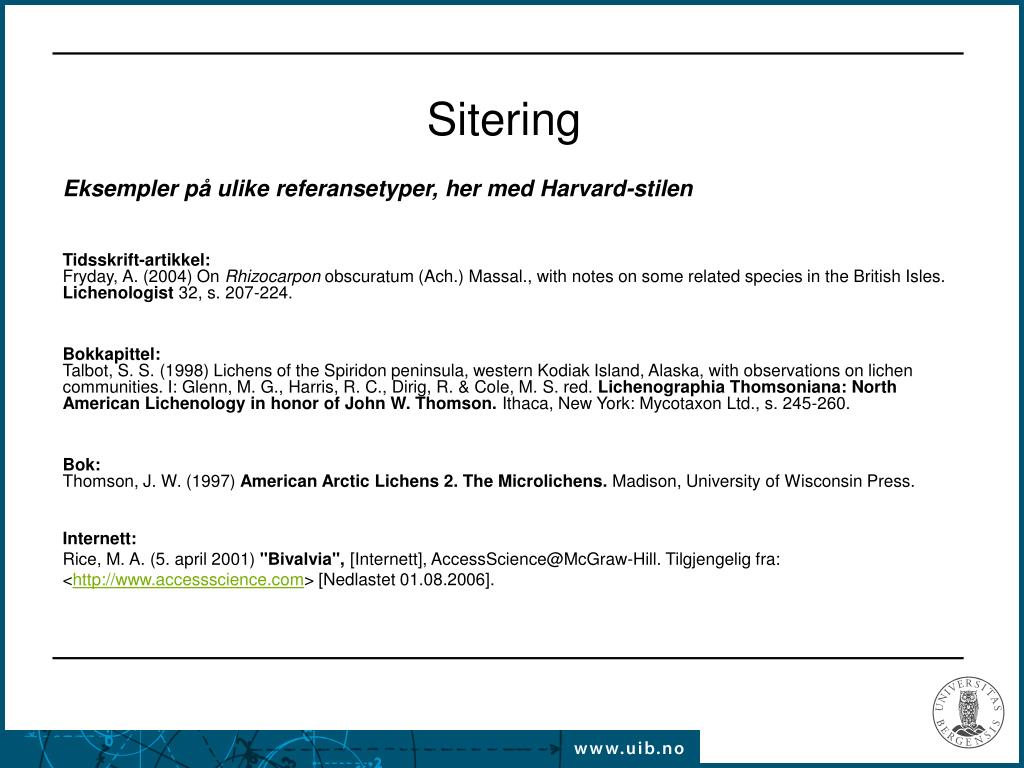Viewport: 1024px width, 768px height.
Task: Click the page range s. 245-260
Action: coord(807,404)
